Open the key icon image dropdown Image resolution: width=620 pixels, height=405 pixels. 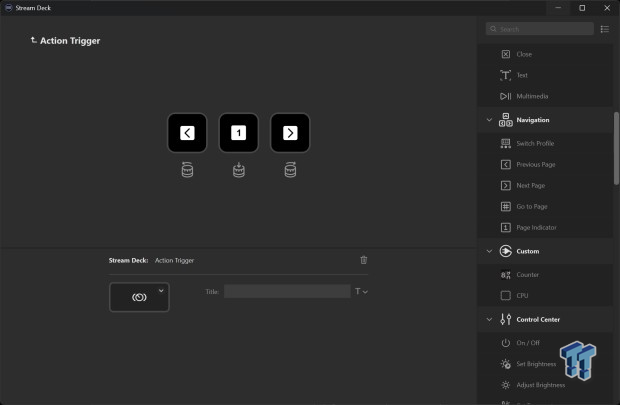[x=161, y=291]
